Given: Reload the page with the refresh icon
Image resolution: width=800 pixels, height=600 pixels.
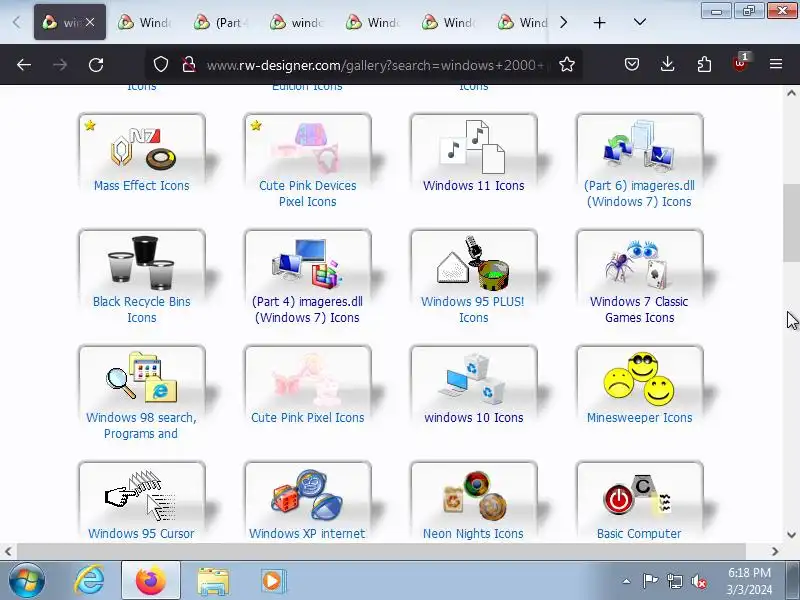Looking at the screenshot, I should click(96, 65).
